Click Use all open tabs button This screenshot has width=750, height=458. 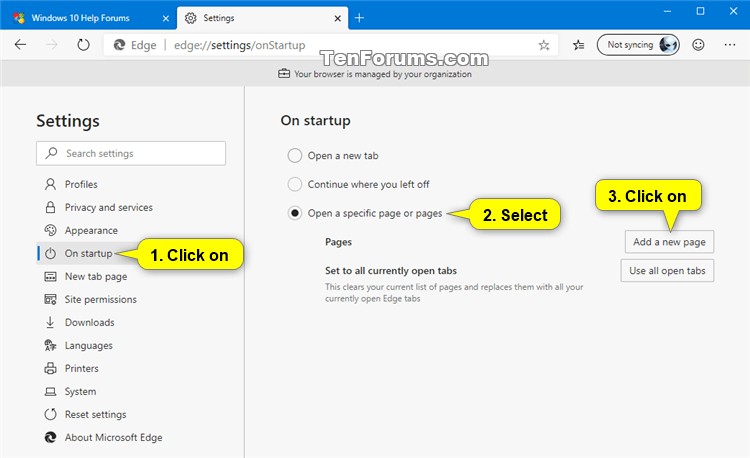pos(667,271)
